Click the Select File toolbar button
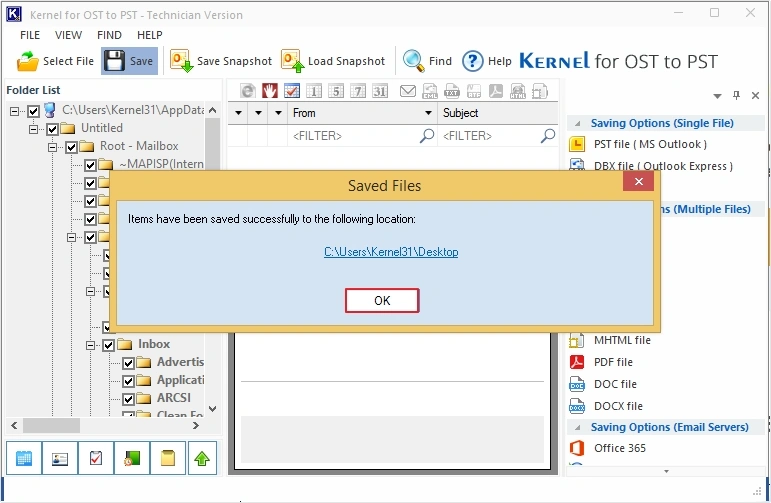 pos(55,61)
